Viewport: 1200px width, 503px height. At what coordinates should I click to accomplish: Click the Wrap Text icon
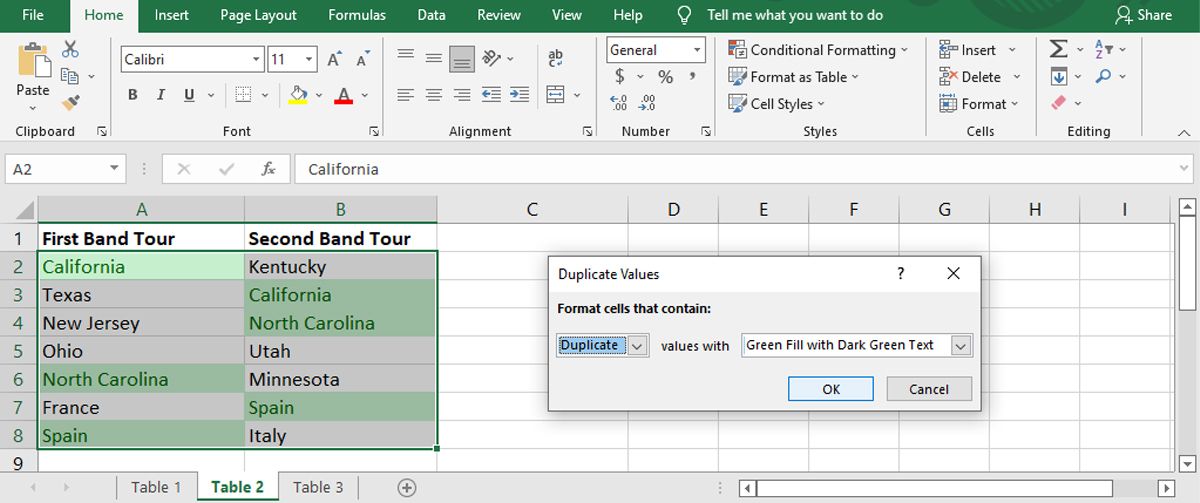click(556, 59)
